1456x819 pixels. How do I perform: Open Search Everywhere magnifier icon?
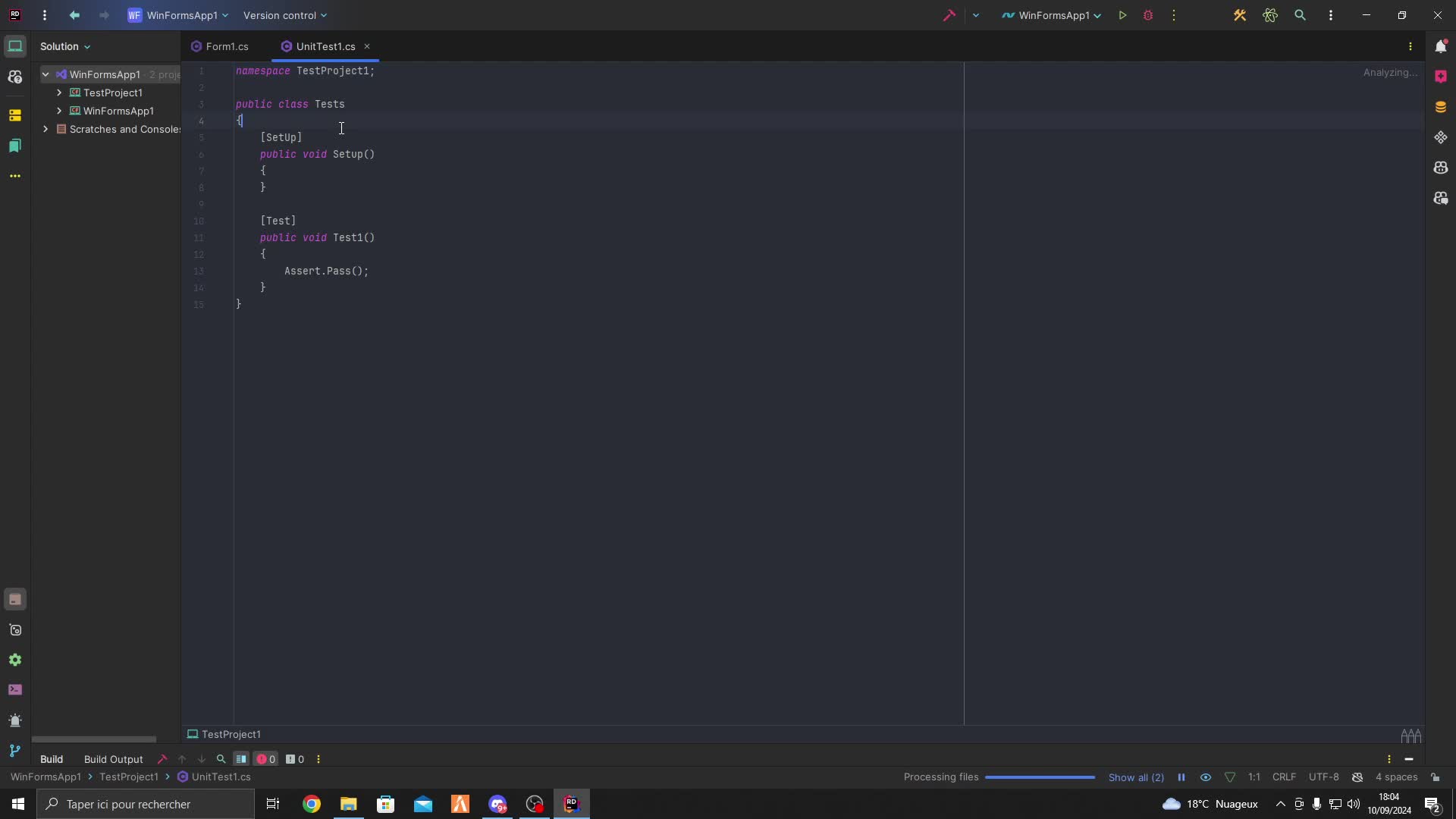coord(1300,15)
